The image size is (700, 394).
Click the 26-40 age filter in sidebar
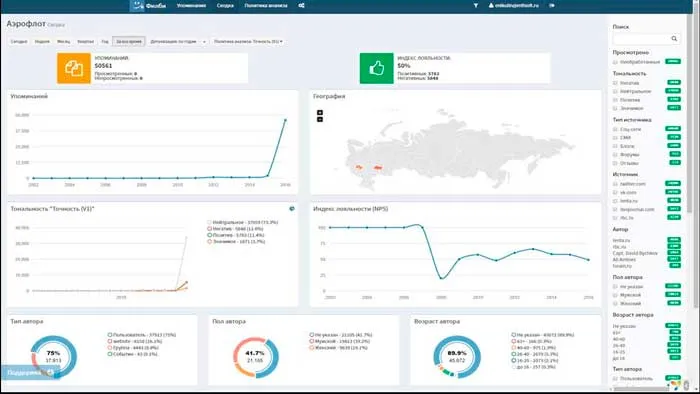click(619, 345)
